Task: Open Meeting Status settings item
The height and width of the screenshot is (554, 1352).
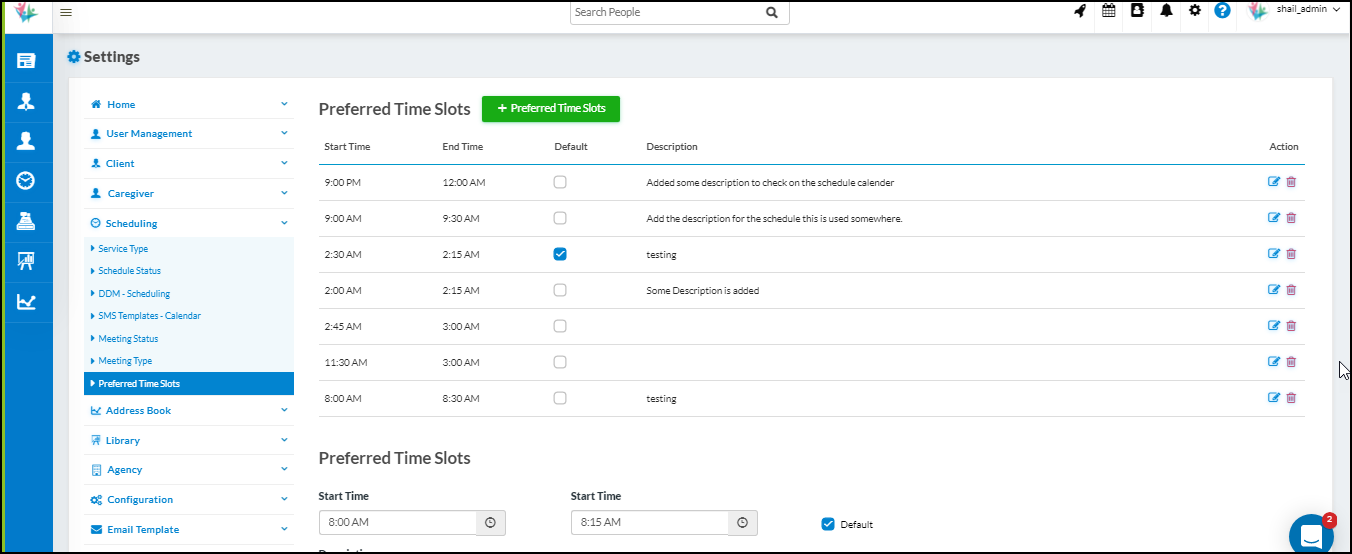Action: [128, 339]
